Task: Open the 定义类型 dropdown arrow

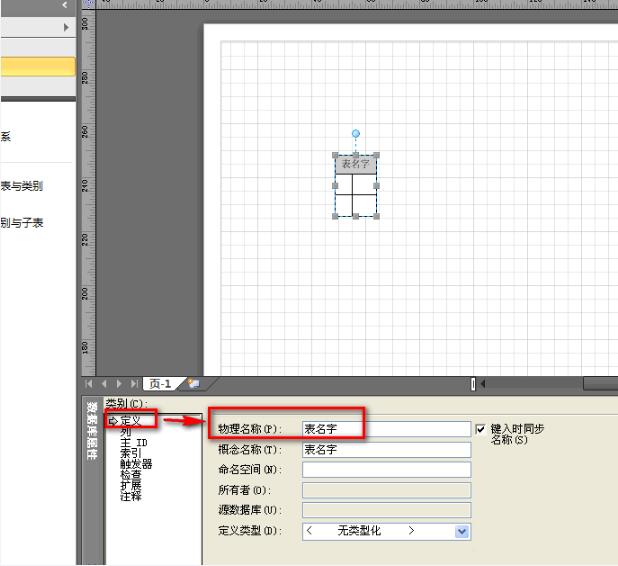Action: pyautogui.click(x=462, y=531)
